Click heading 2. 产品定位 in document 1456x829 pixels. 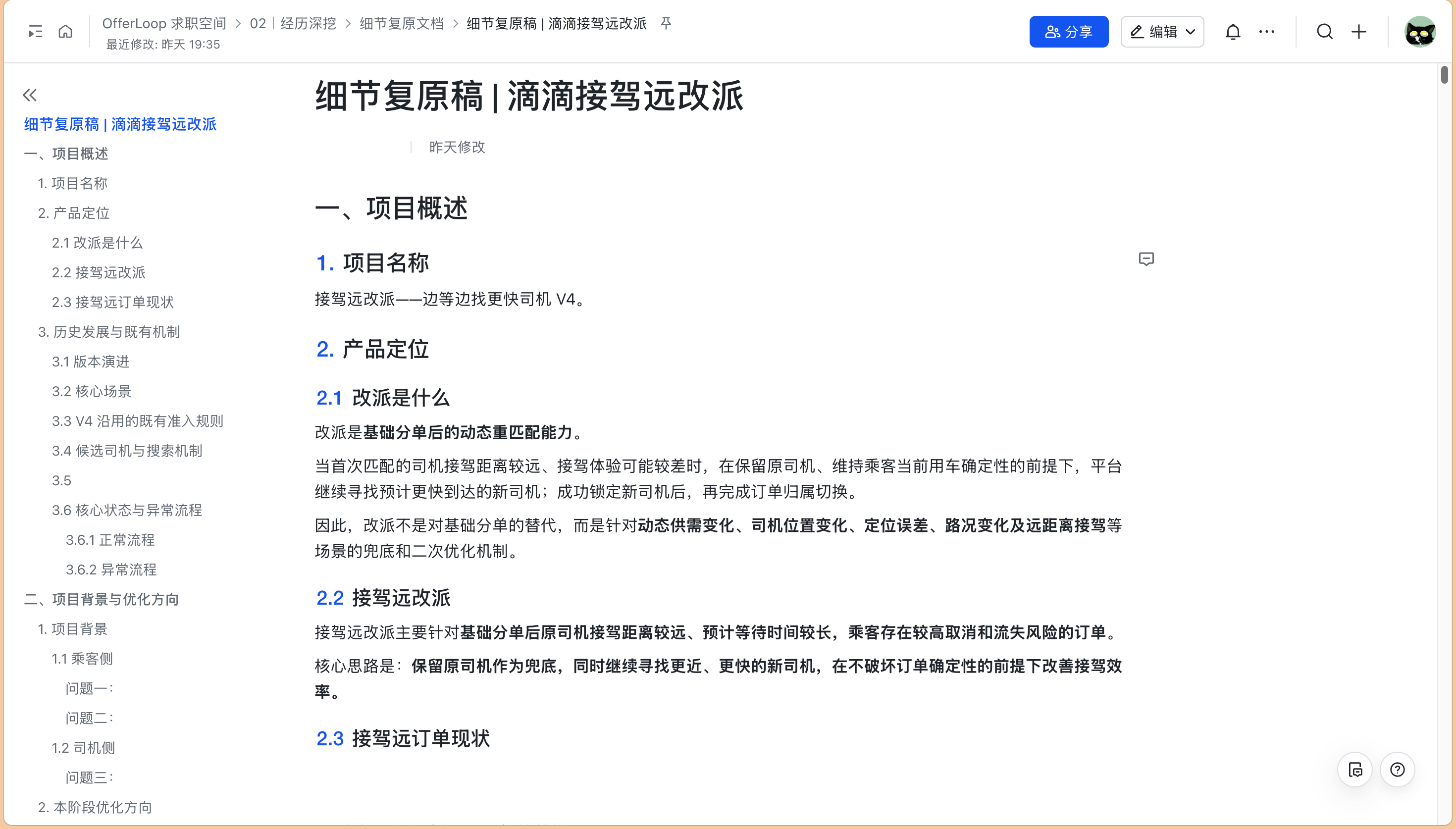[x=372, y=349]
